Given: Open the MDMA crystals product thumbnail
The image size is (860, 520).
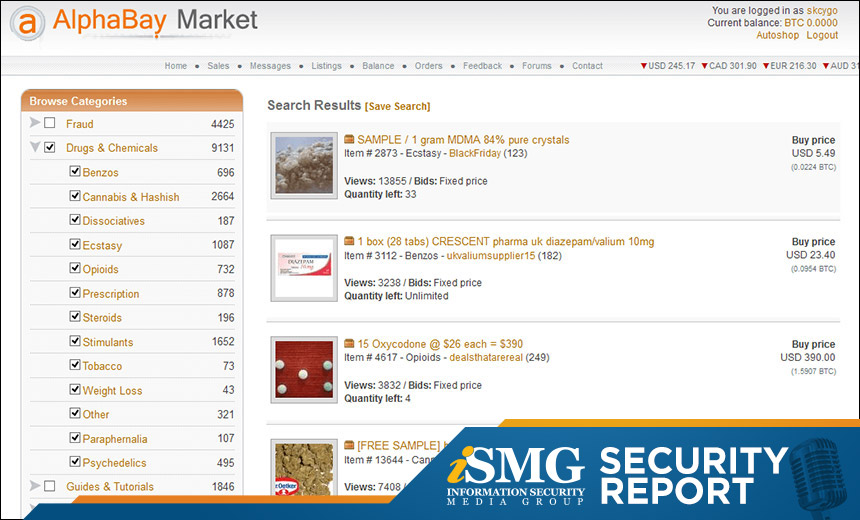Looking at the screenshot, I should pos(304,165).
